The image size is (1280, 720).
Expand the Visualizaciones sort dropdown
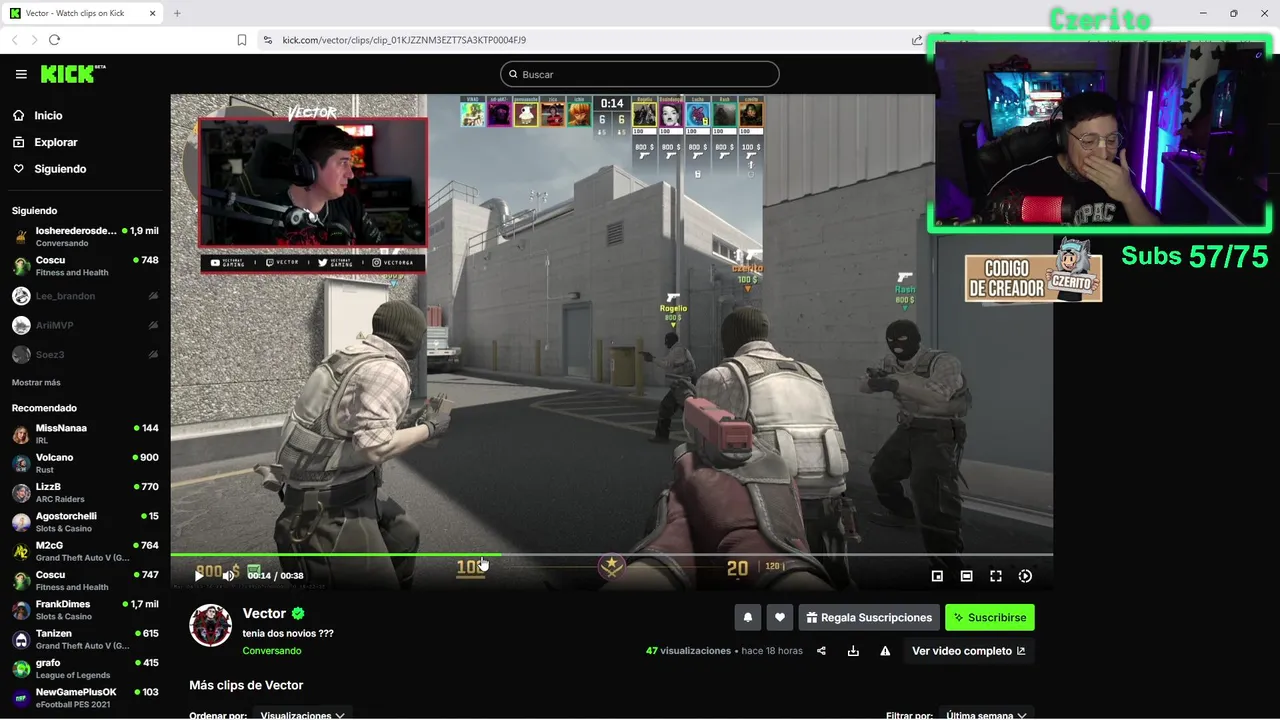302,715
